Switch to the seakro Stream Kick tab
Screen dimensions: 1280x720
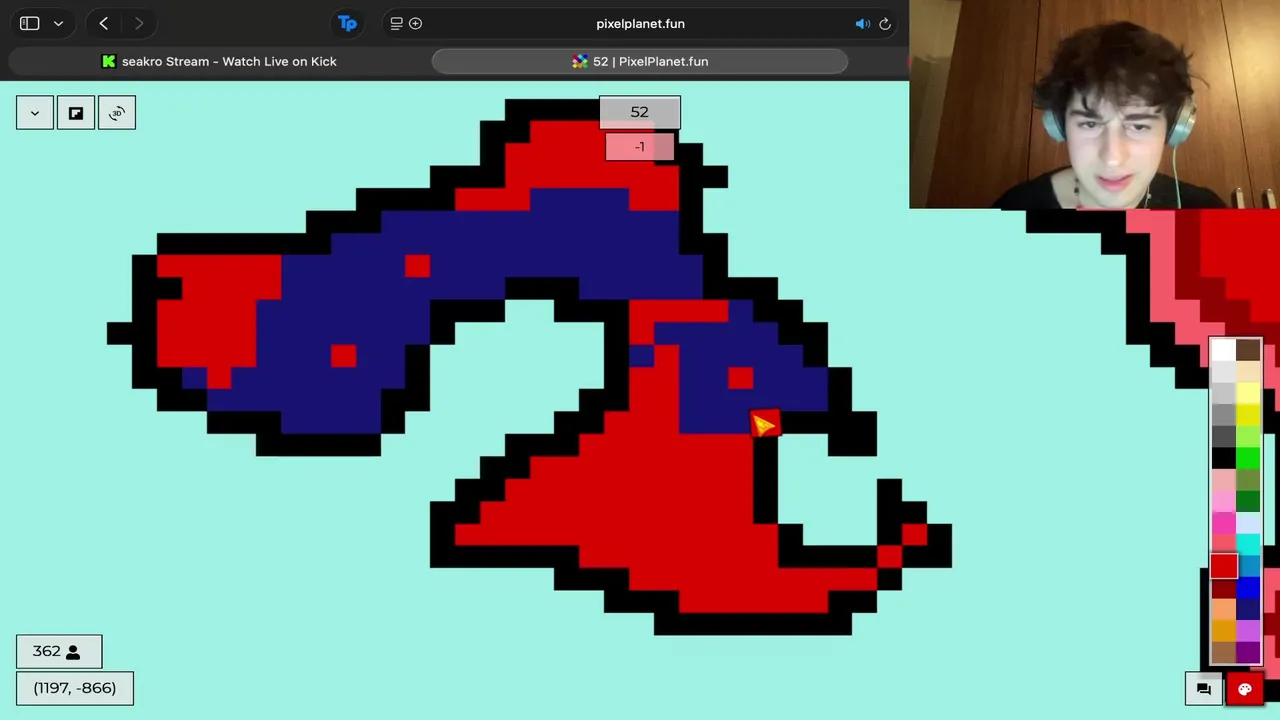[x=219, y=61]
